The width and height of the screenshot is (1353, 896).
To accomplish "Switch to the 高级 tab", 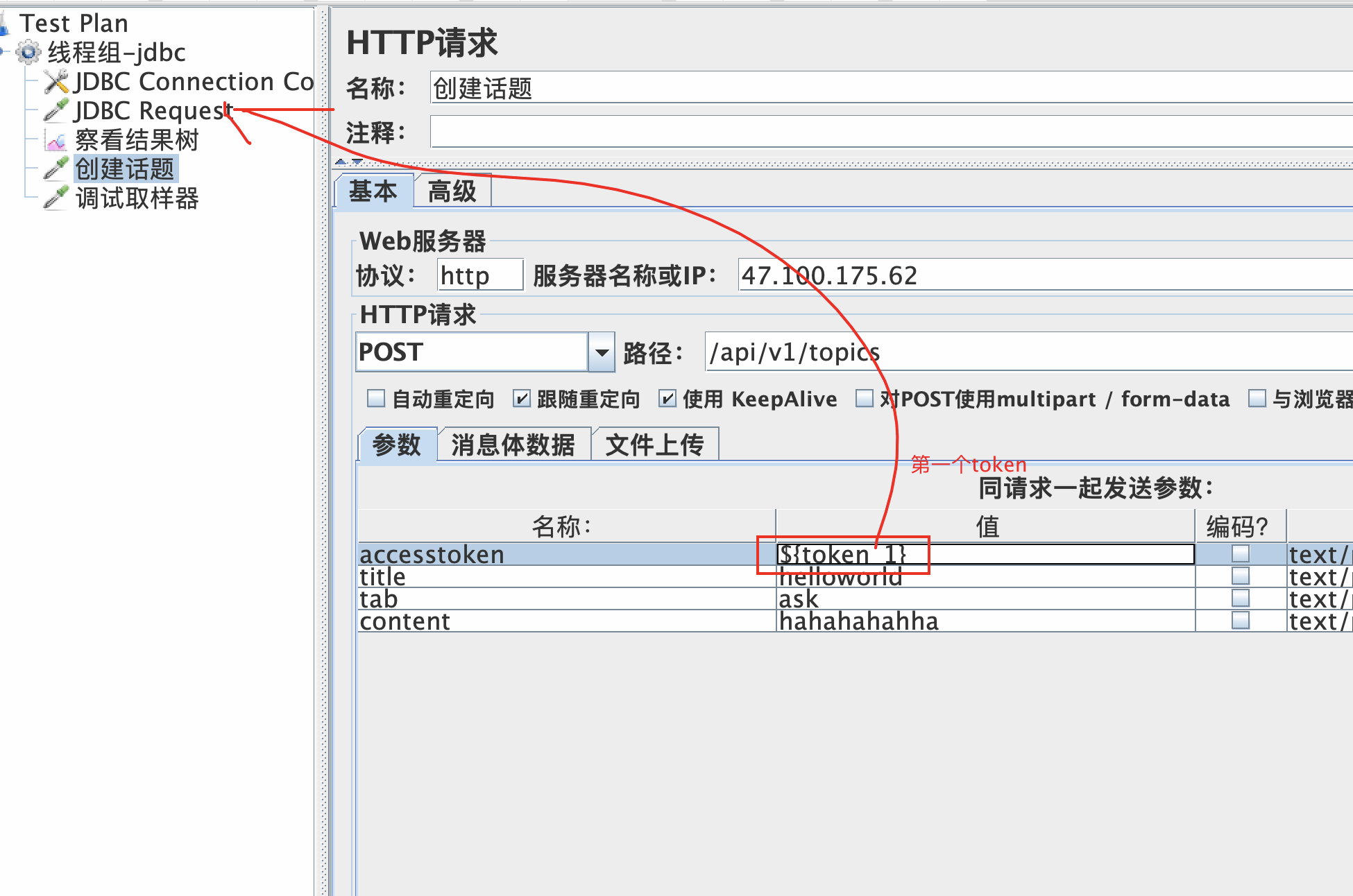I will click(452, 191).
